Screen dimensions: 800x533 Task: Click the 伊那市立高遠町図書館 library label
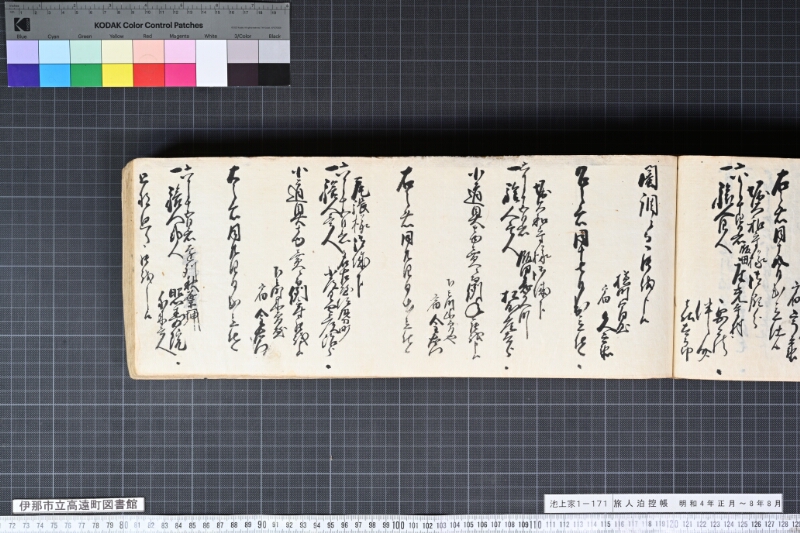(x=78, y=505)
